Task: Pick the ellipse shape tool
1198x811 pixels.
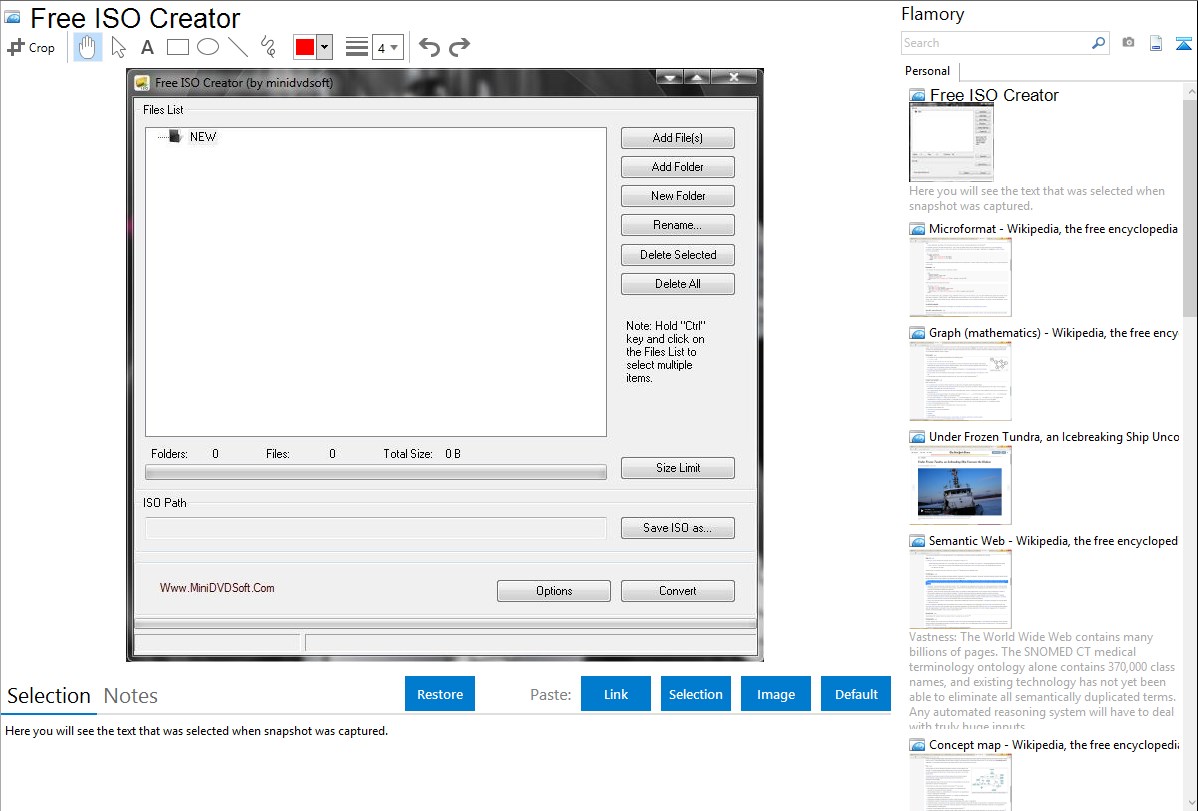Action: 207,47
